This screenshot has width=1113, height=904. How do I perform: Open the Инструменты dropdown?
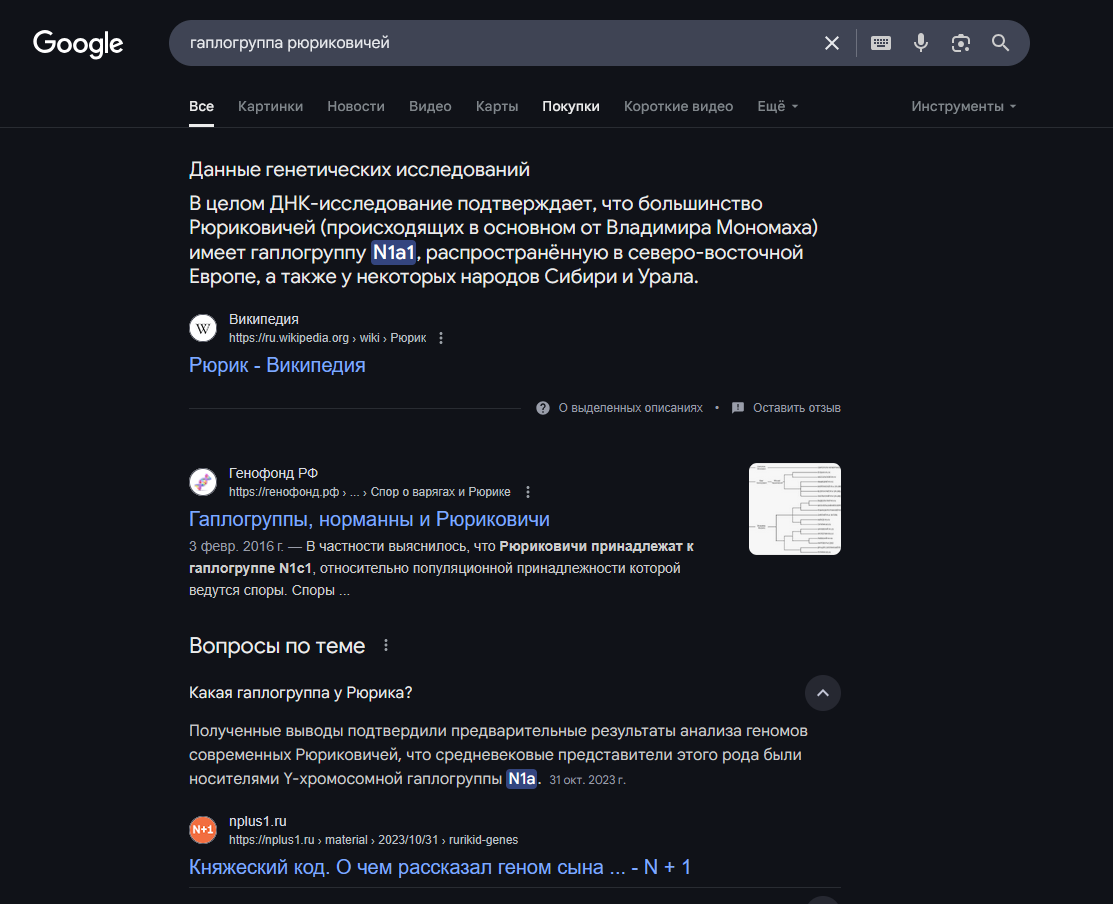(964, 106)
